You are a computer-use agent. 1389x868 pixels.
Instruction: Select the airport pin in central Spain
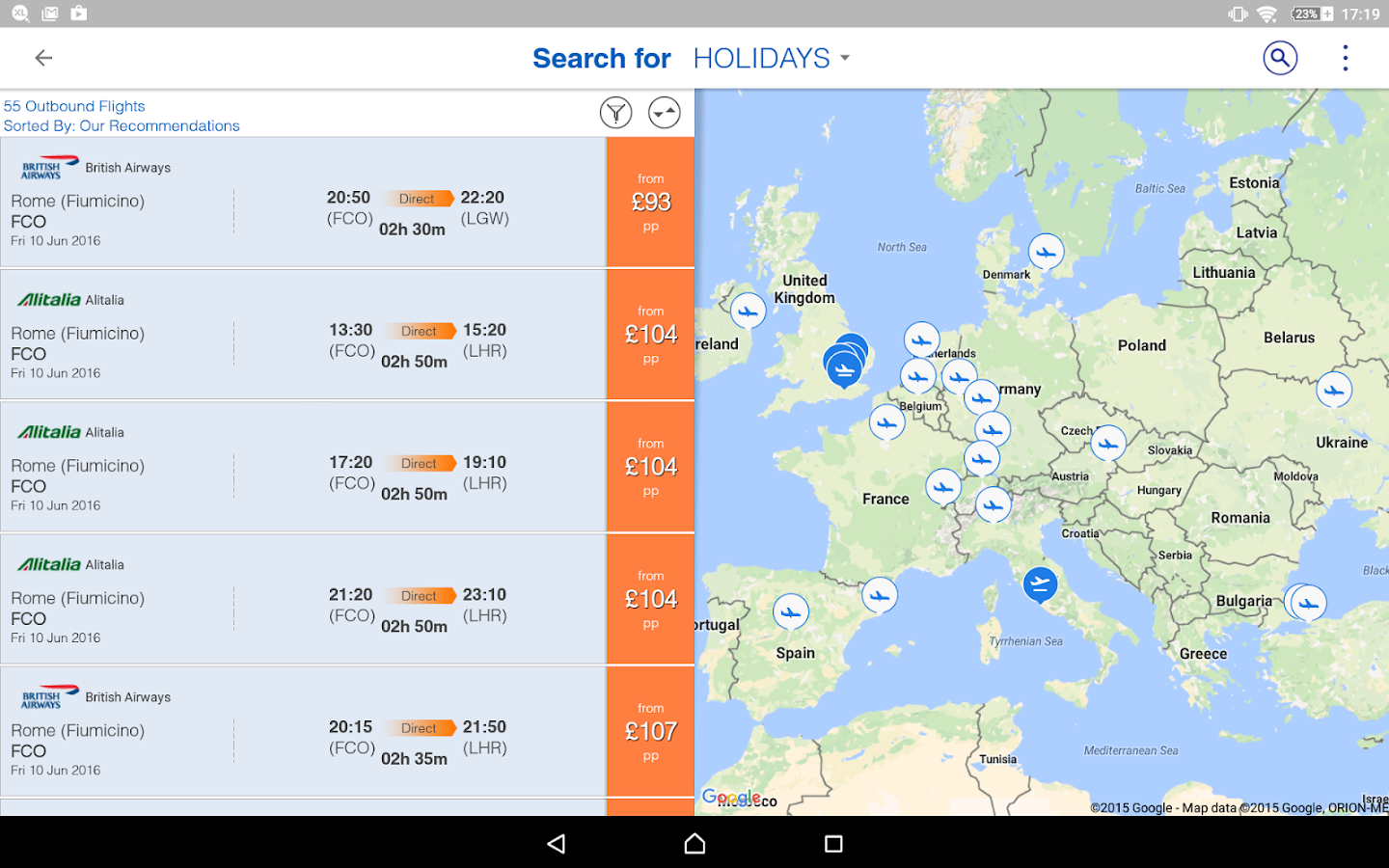(x=791, y=612)
